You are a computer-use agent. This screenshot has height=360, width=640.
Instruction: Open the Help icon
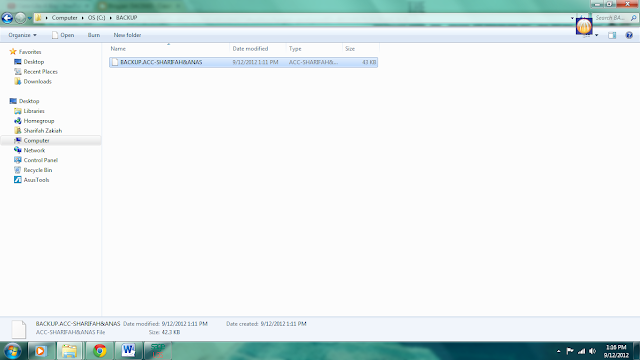(x=629, y=36)
